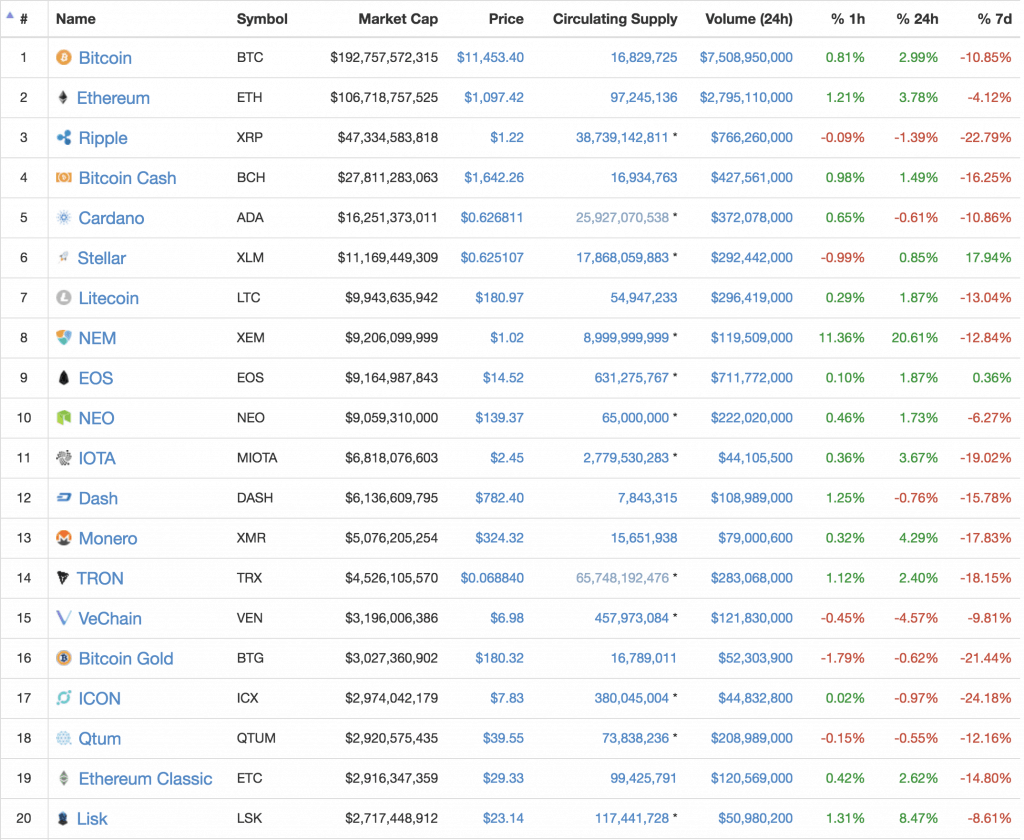Screen dimensions: 1024x840
Task: Open the Ethereum name link
Action: [113, 98]
